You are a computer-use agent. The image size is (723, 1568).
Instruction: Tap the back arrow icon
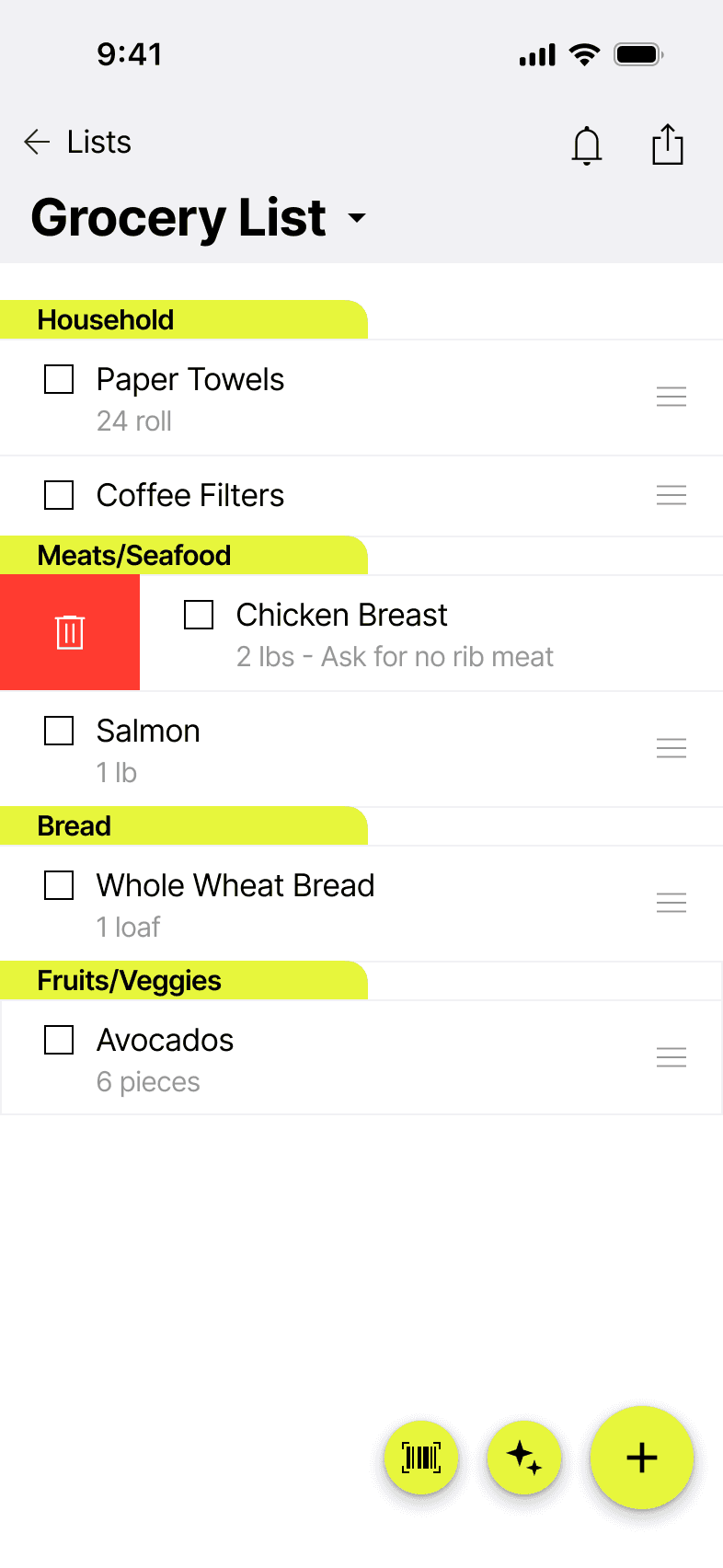click(x=37, y=142)
